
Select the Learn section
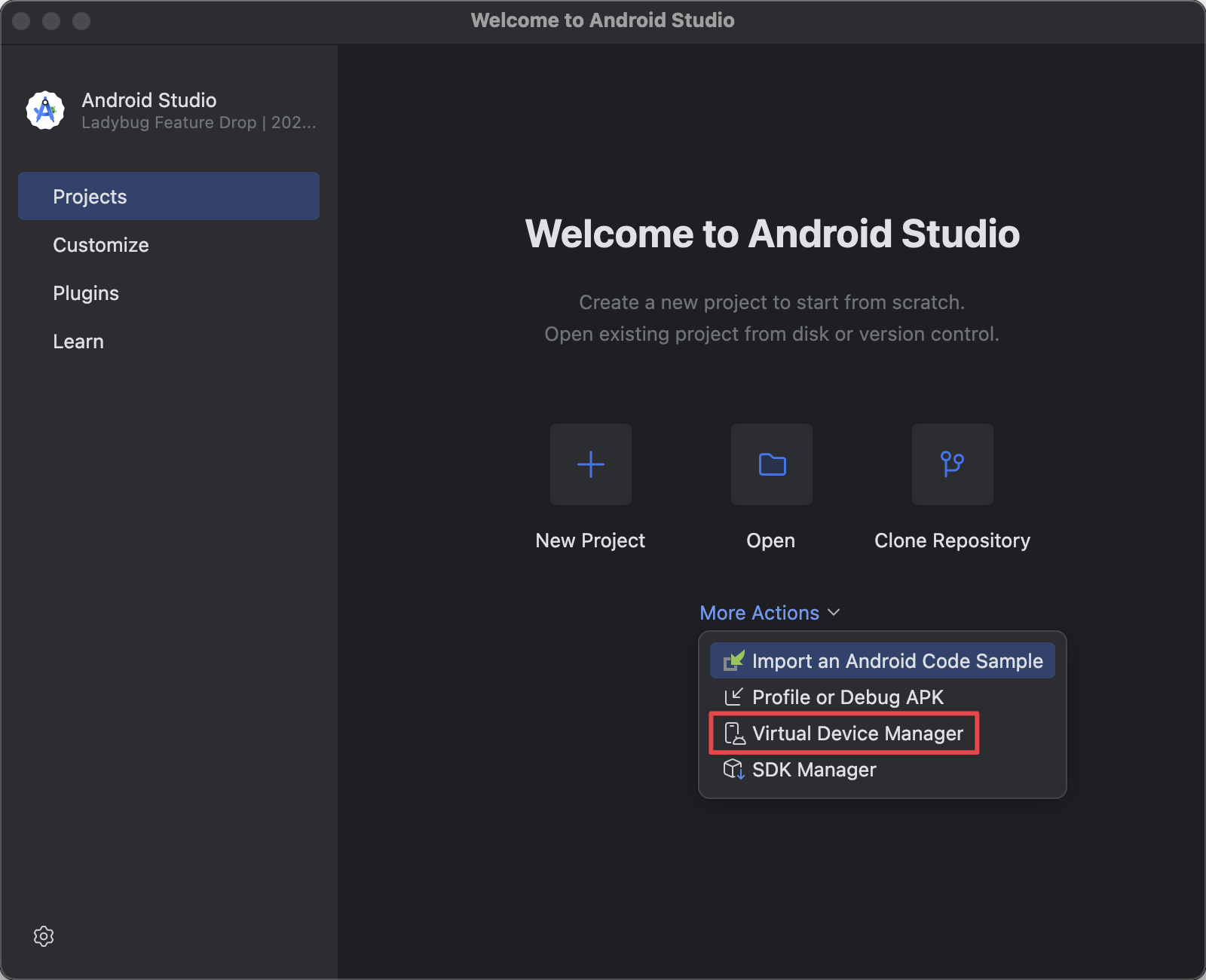(x=78, y=341)
